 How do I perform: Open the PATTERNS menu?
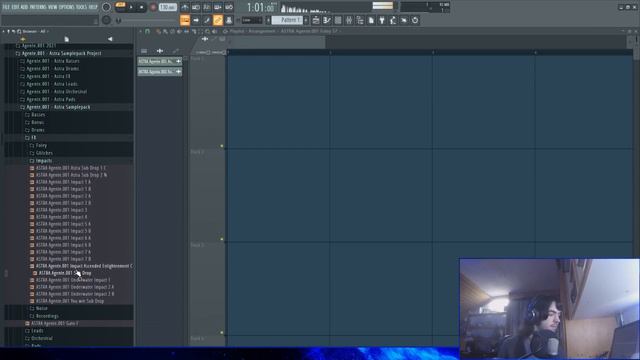point(38,7)
